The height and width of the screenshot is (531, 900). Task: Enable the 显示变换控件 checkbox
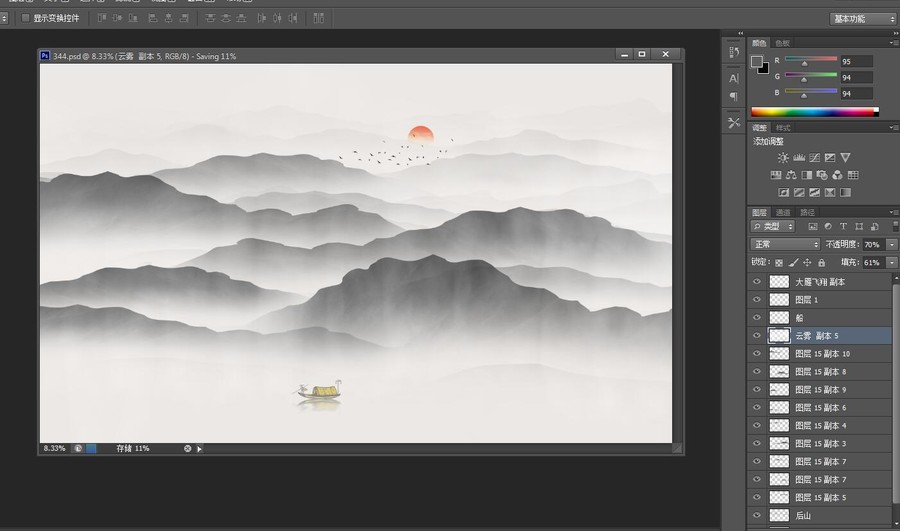[25, 18]
